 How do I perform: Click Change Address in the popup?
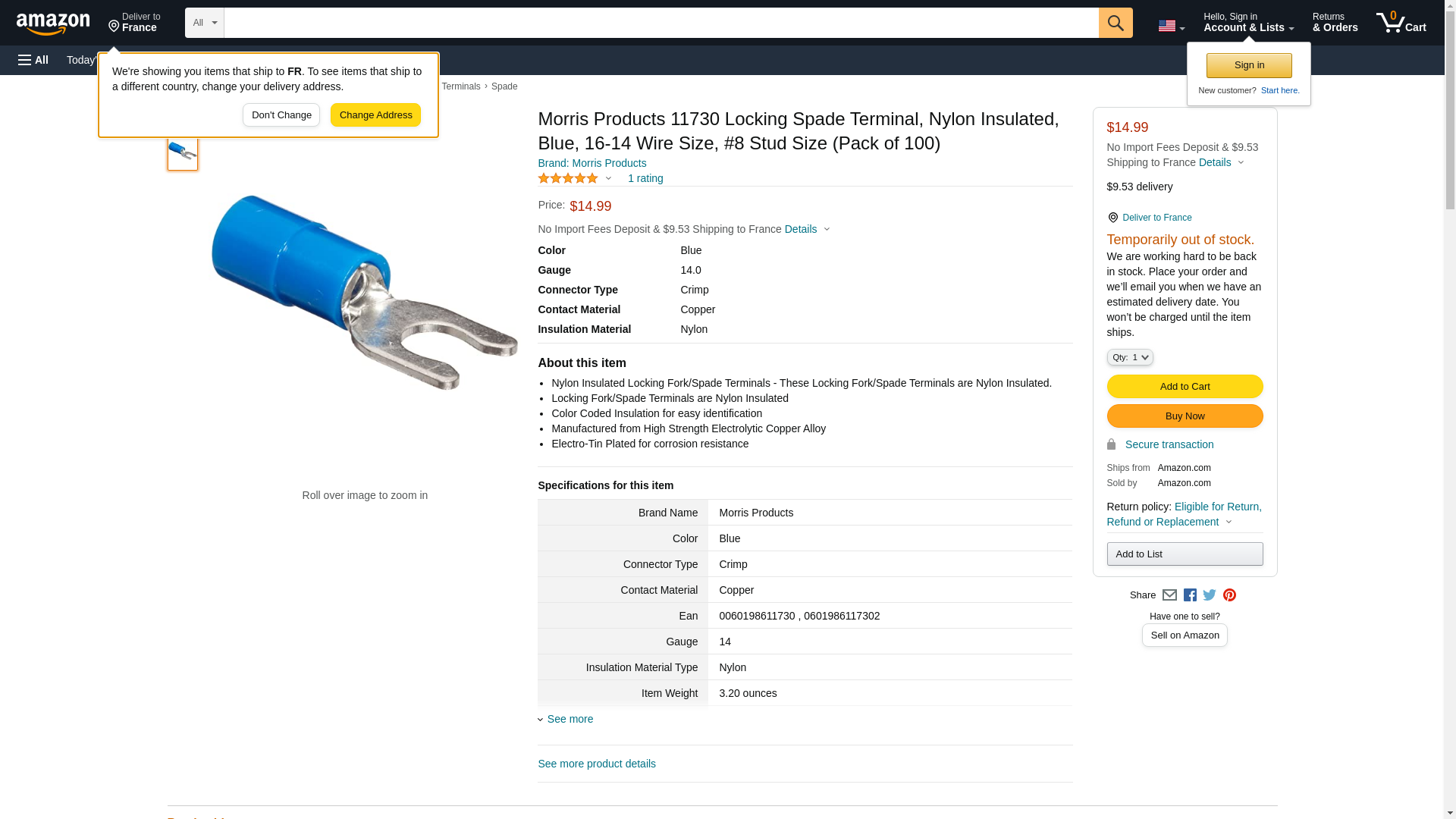tap(375, 115)
